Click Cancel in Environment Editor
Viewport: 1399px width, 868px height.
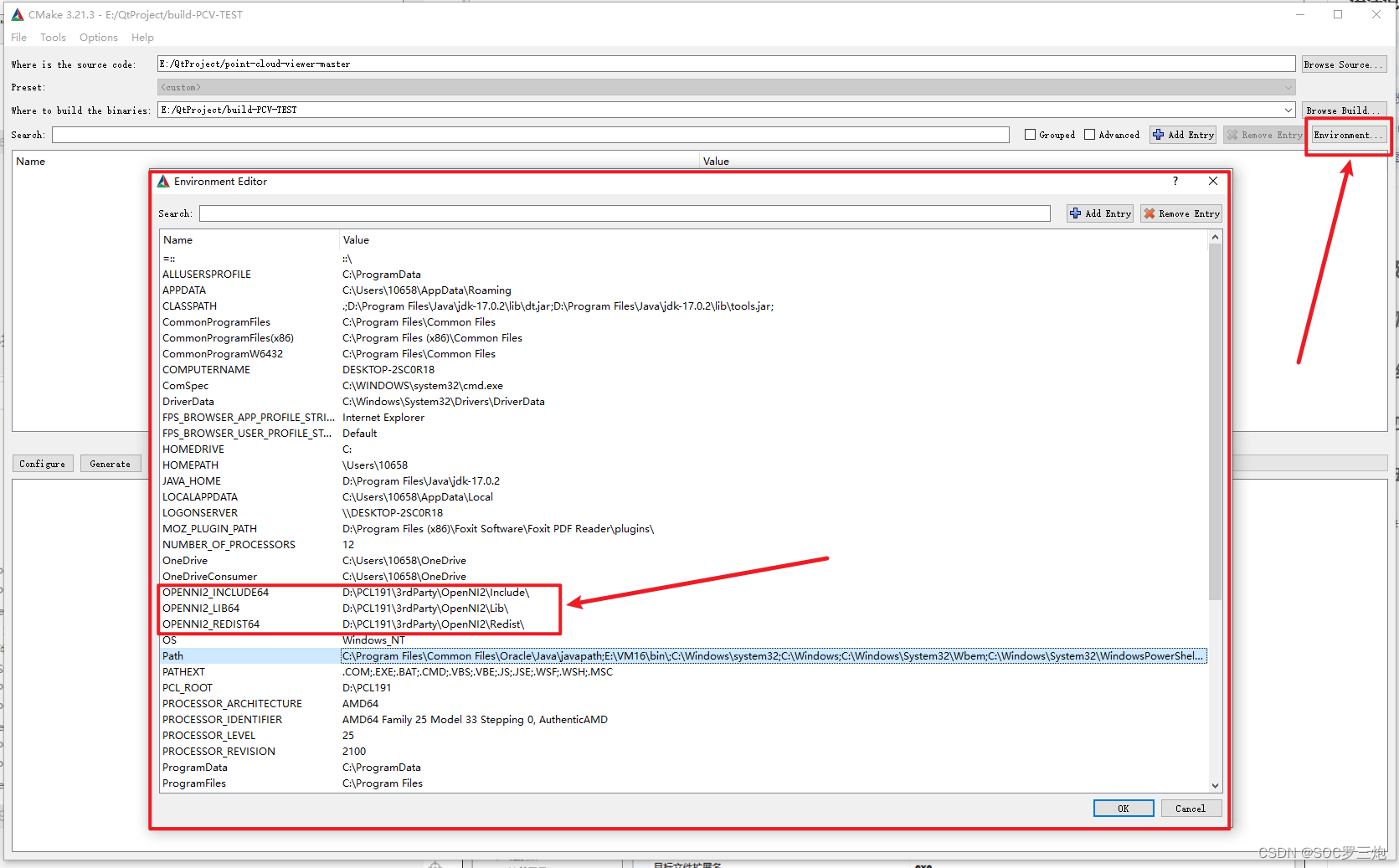(1191, 809)
